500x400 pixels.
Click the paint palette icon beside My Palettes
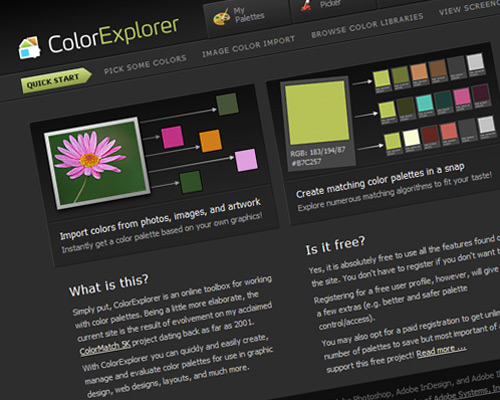[x=222, y=17]
